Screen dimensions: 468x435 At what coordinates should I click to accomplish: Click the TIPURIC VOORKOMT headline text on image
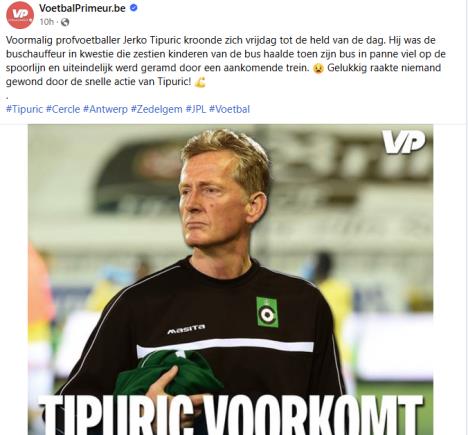[231, 415]
